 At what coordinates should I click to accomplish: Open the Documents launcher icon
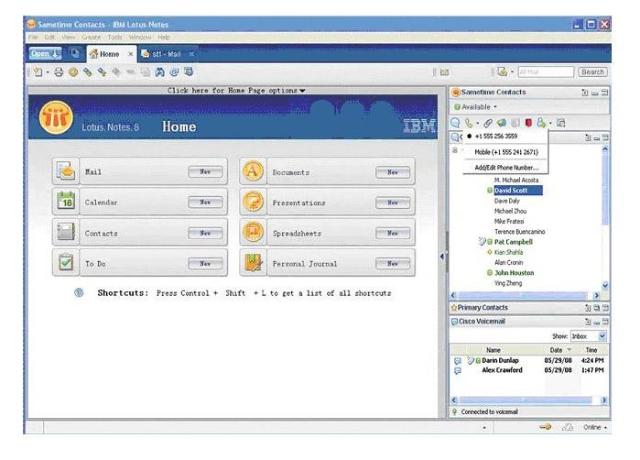pyautogui.click(x=253, y=171)
